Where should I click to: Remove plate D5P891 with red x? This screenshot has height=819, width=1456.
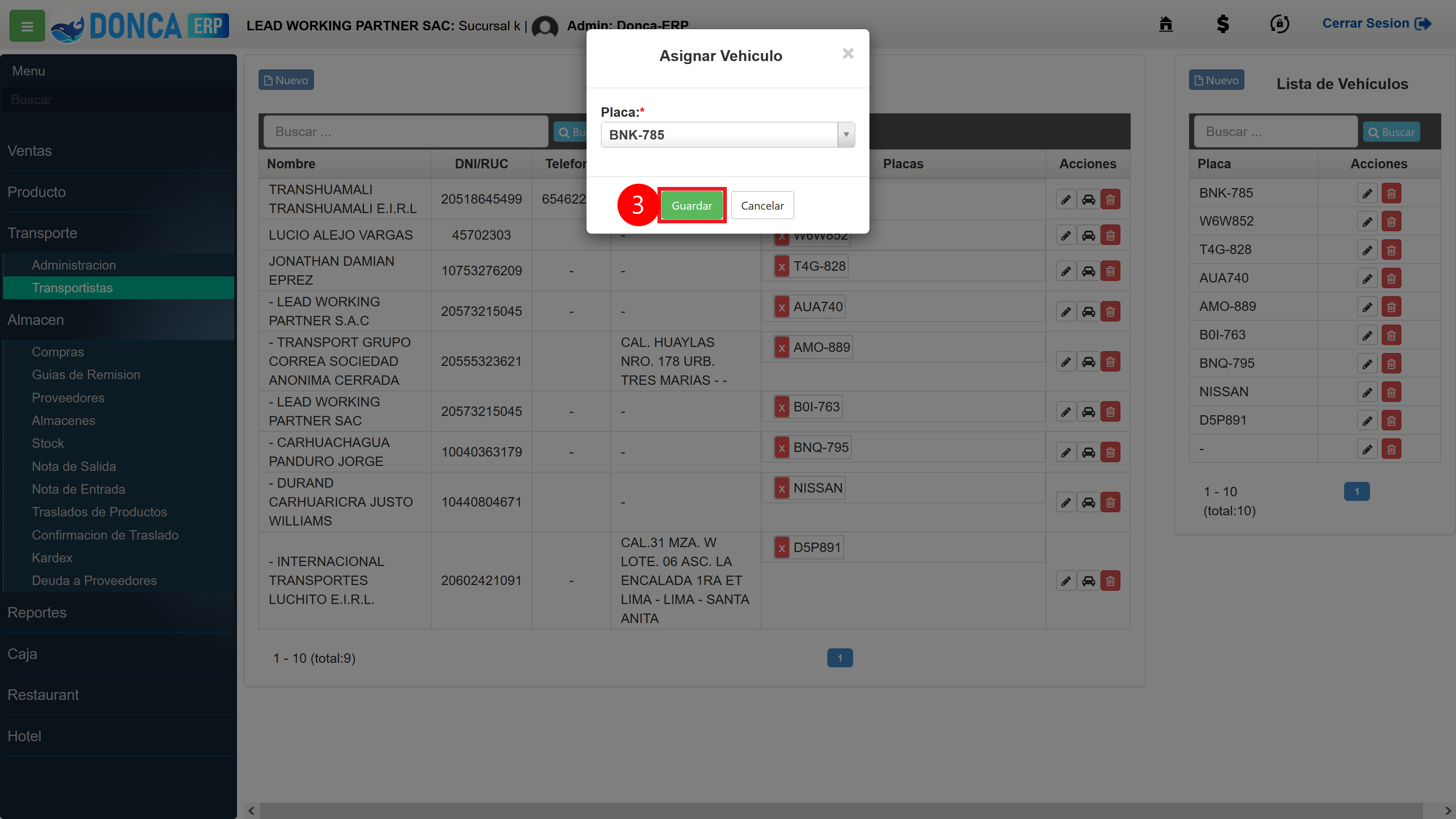click(782, 547)
